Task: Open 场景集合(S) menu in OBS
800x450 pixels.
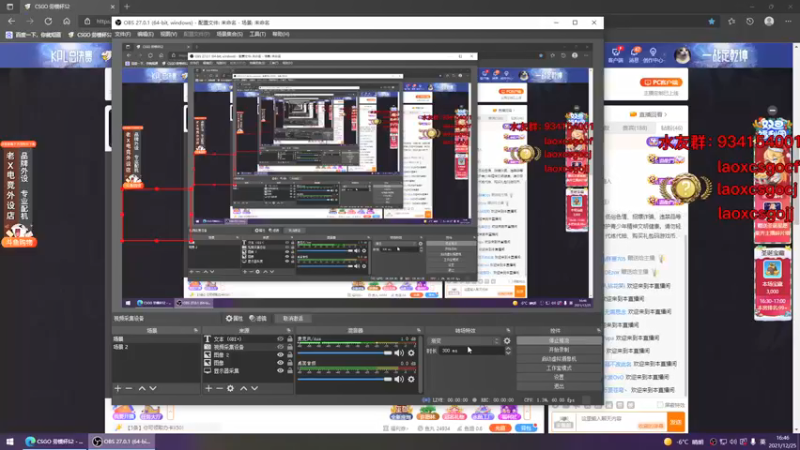Action: point(230,34)
